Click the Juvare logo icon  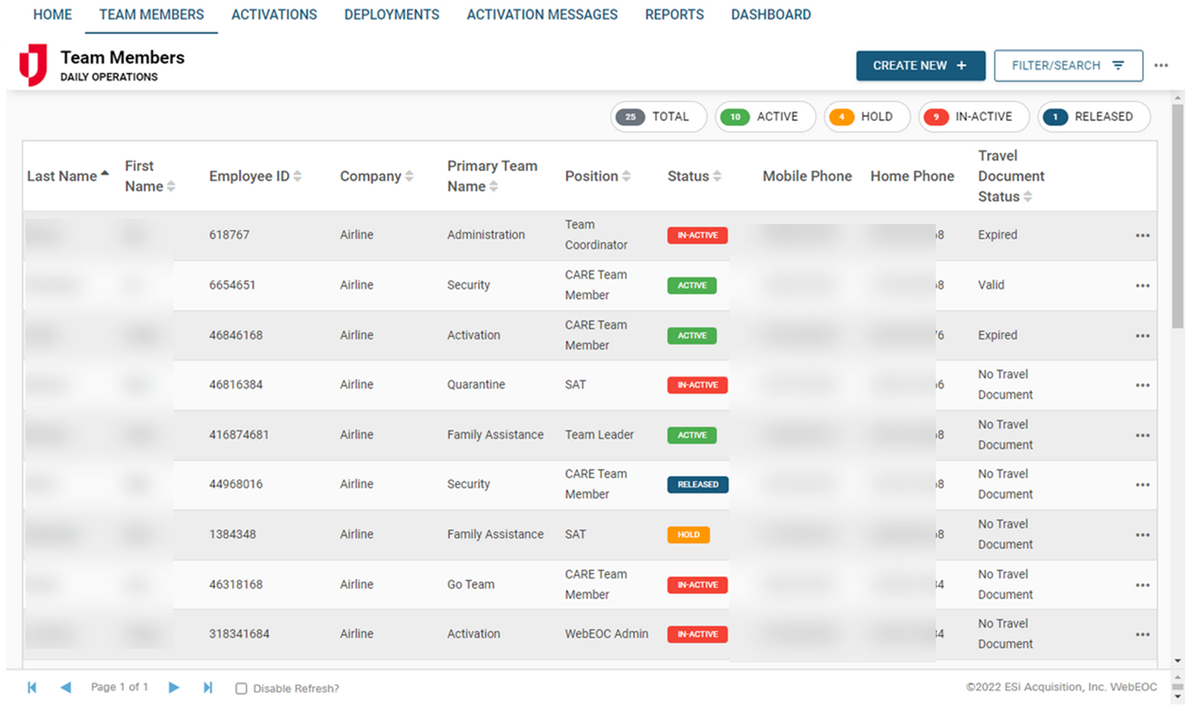coord(33,65)
